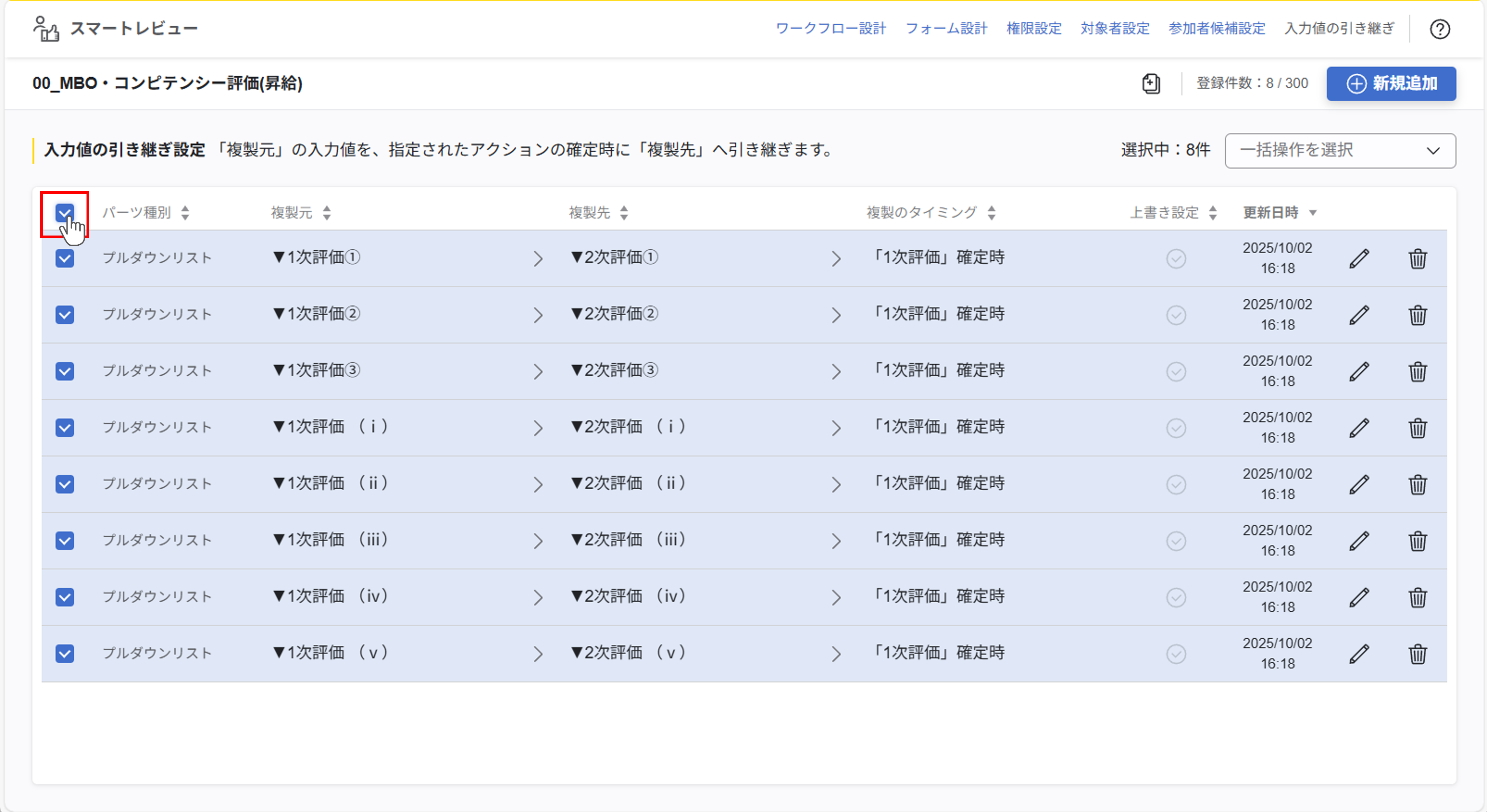Click the 上書き設定 check icon on the first row
Viewport: 1487px width, 812px height.
click(x=1177, y=258)
